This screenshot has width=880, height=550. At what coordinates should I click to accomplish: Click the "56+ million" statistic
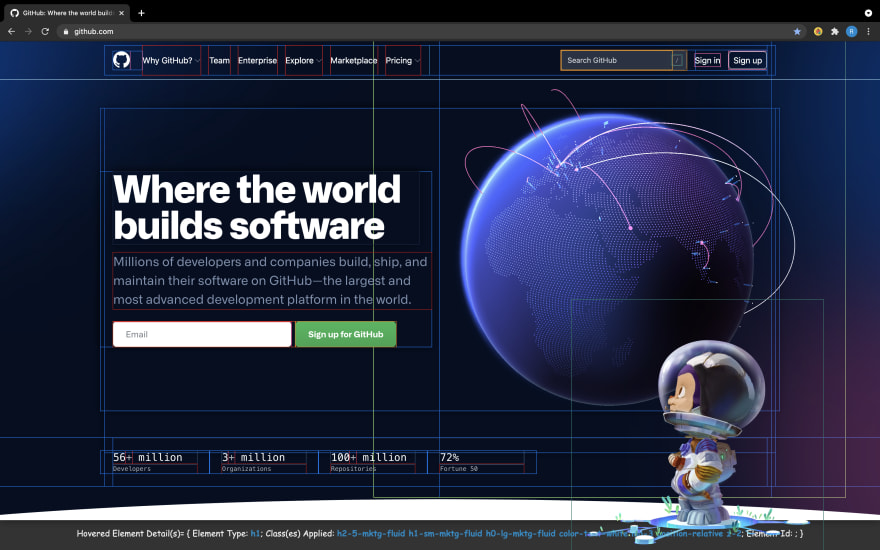148,457
